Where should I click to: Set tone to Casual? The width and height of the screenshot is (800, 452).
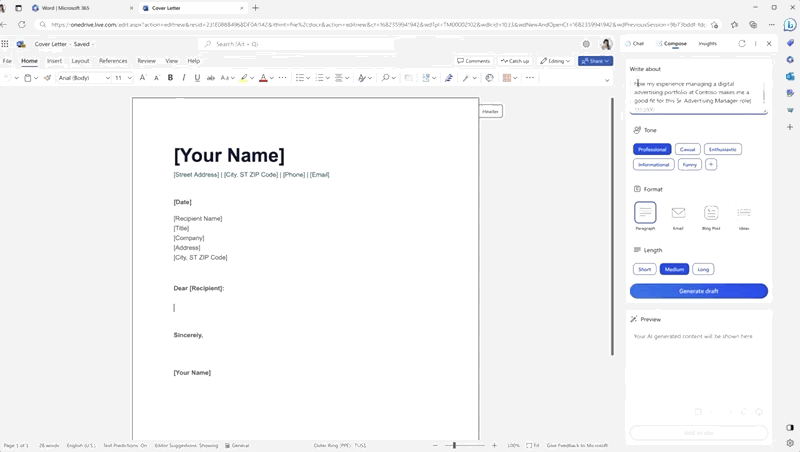687,149
